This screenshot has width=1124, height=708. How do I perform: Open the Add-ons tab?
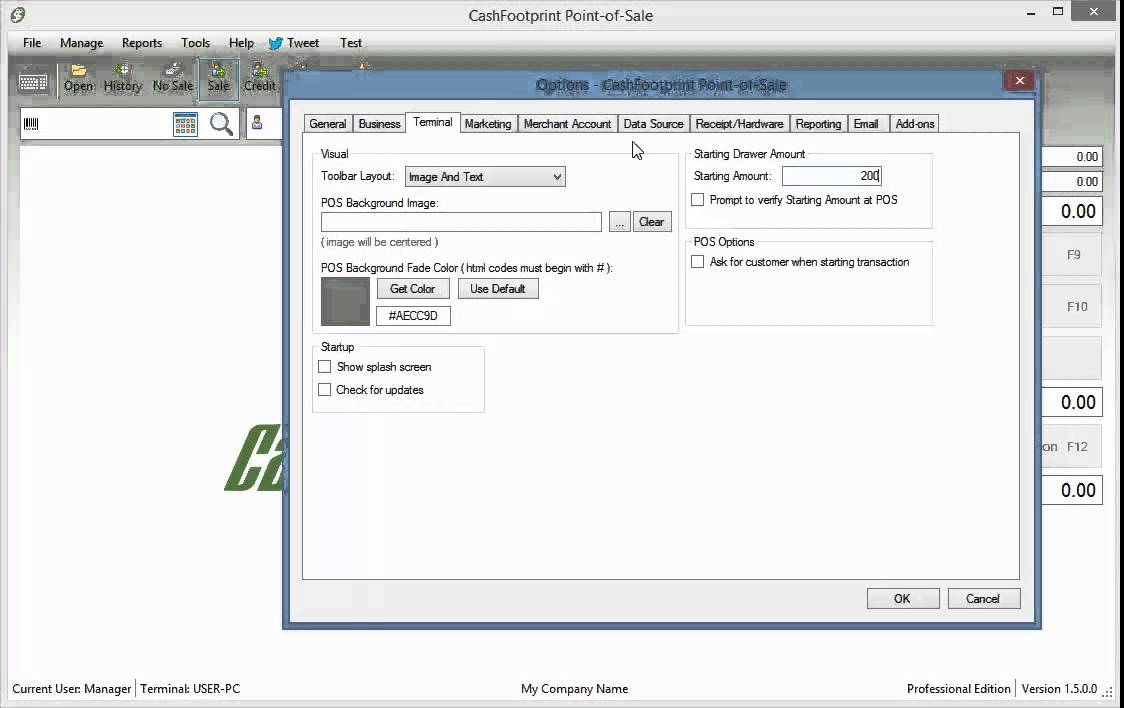[x=915, y=124]
